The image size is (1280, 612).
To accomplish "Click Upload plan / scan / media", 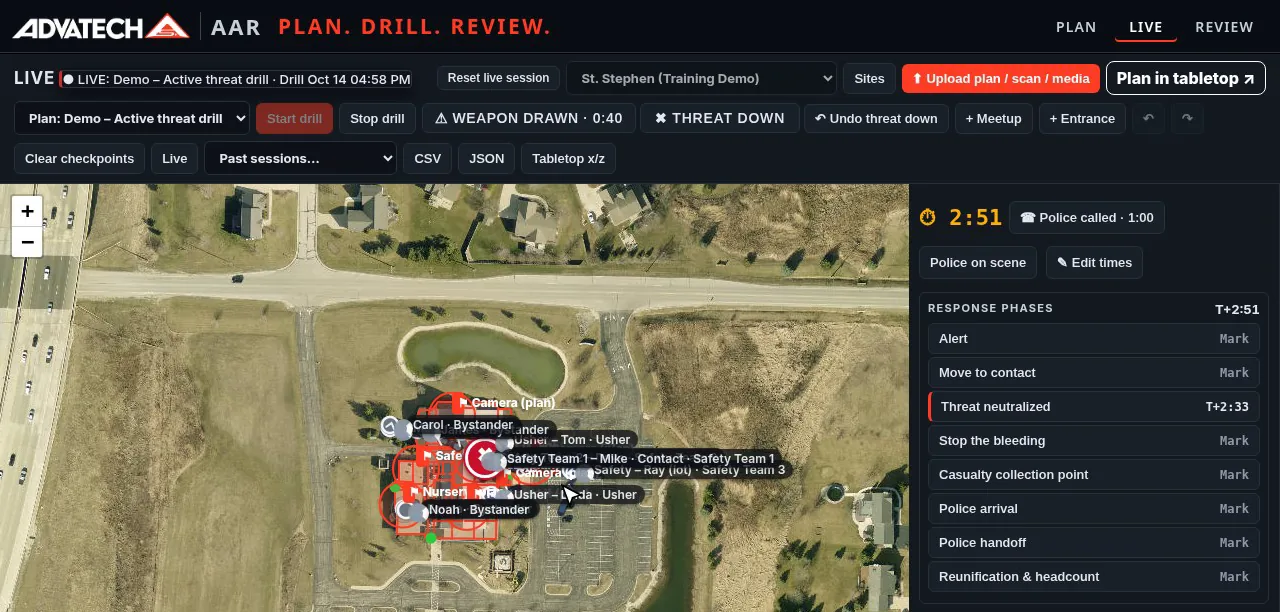I will click(1001, 78).
